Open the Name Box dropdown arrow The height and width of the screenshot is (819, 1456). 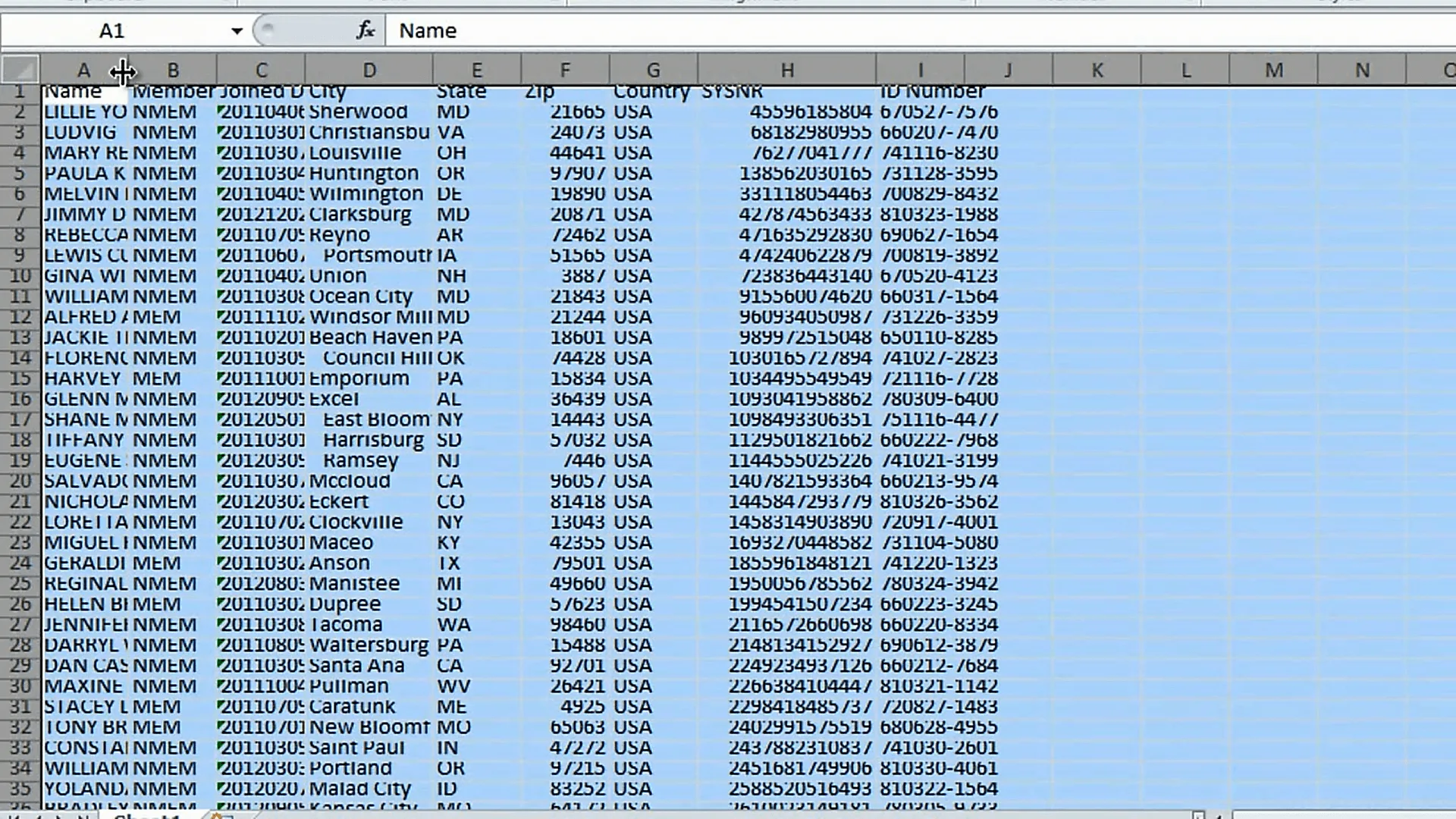[237, 31]
